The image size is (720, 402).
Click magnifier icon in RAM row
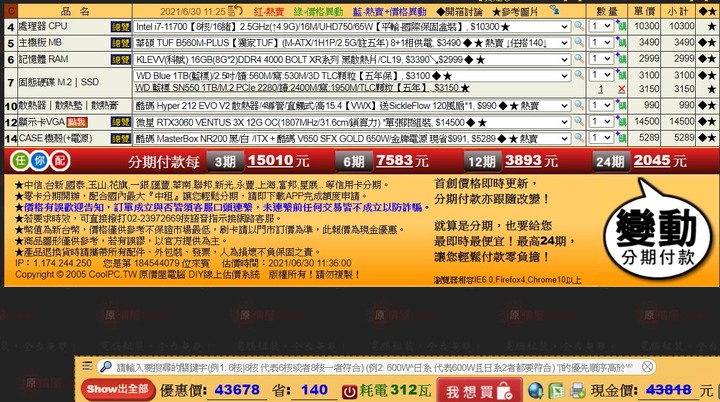point(579,59)
